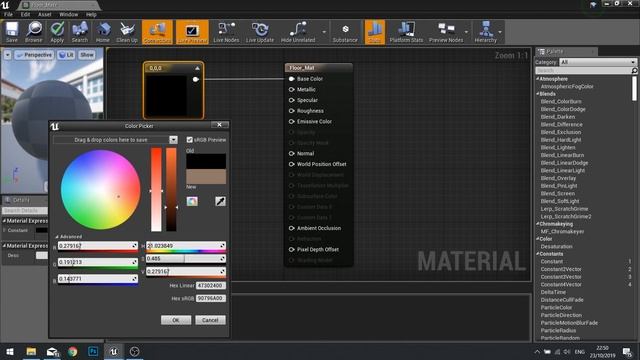
Task: Toggle the Stats toolbar button
Action: [374, 32]
